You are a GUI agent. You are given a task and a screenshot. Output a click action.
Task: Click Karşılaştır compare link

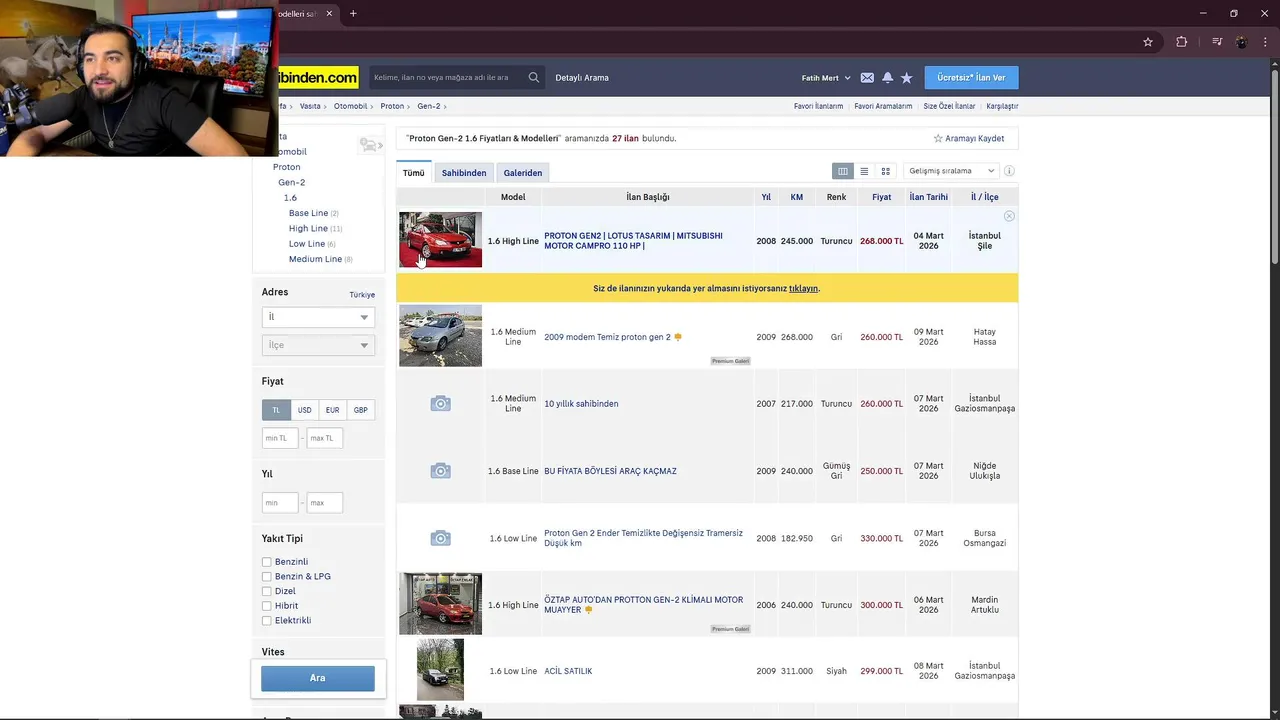pos(1002,106)
